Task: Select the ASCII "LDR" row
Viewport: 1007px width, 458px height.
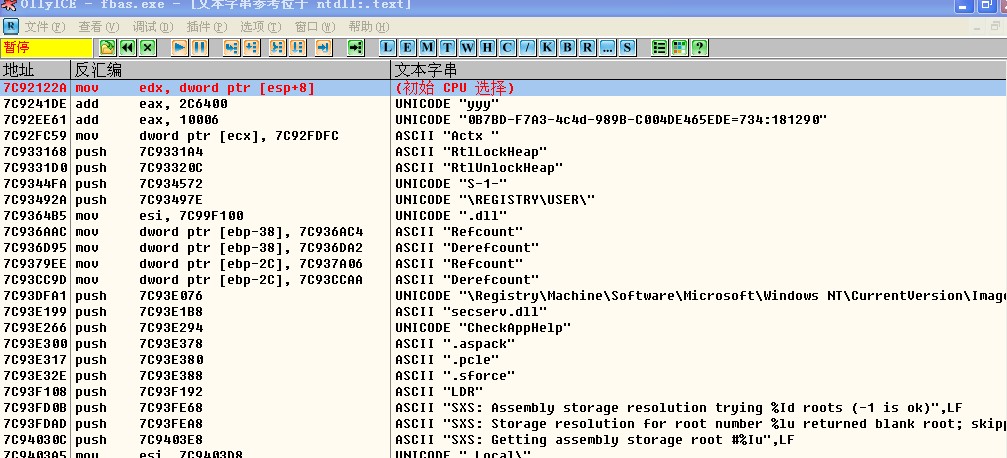Action: coord(503,392)
